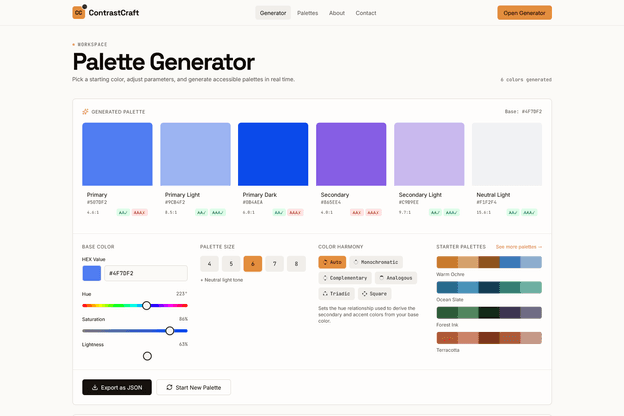Click the hue value 223°
Image resolution: width=624 pixels, height=416 pixels.
pyautogui.click(x=181, y=294)
